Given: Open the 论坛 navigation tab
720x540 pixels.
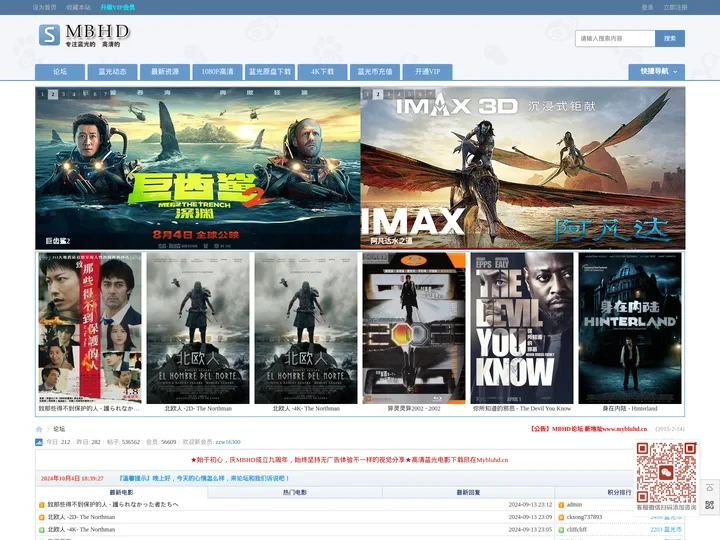Looking at the screenshot, I should pos(60,72).
